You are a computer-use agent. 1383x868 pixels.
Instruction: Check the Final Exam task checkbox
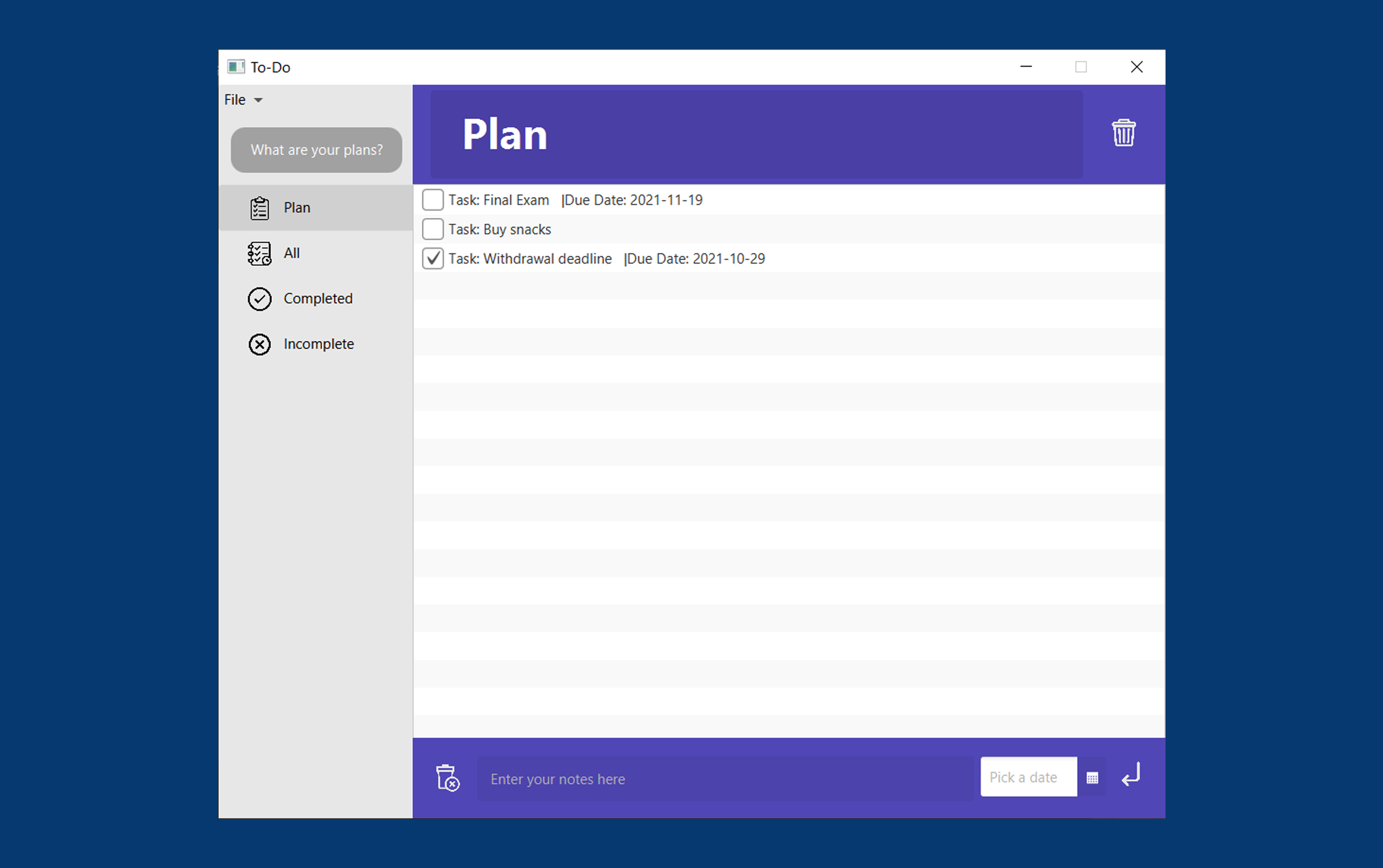click(433, 200)
